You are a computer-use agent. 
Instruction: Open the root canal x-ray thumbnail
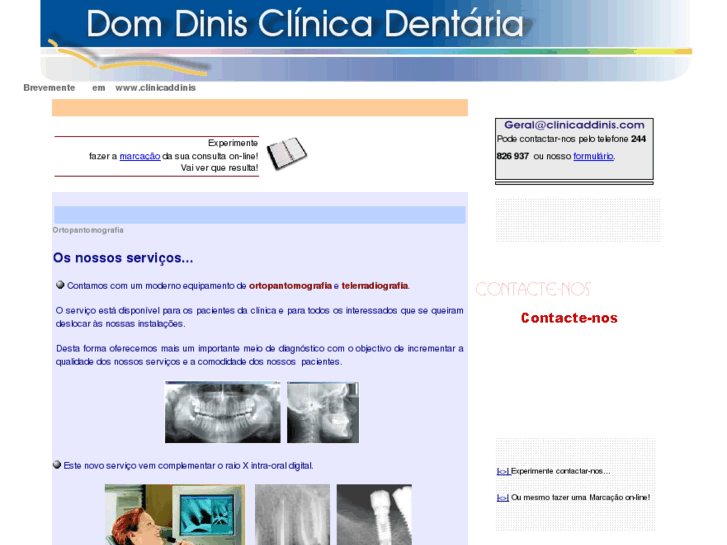[292, 514]
